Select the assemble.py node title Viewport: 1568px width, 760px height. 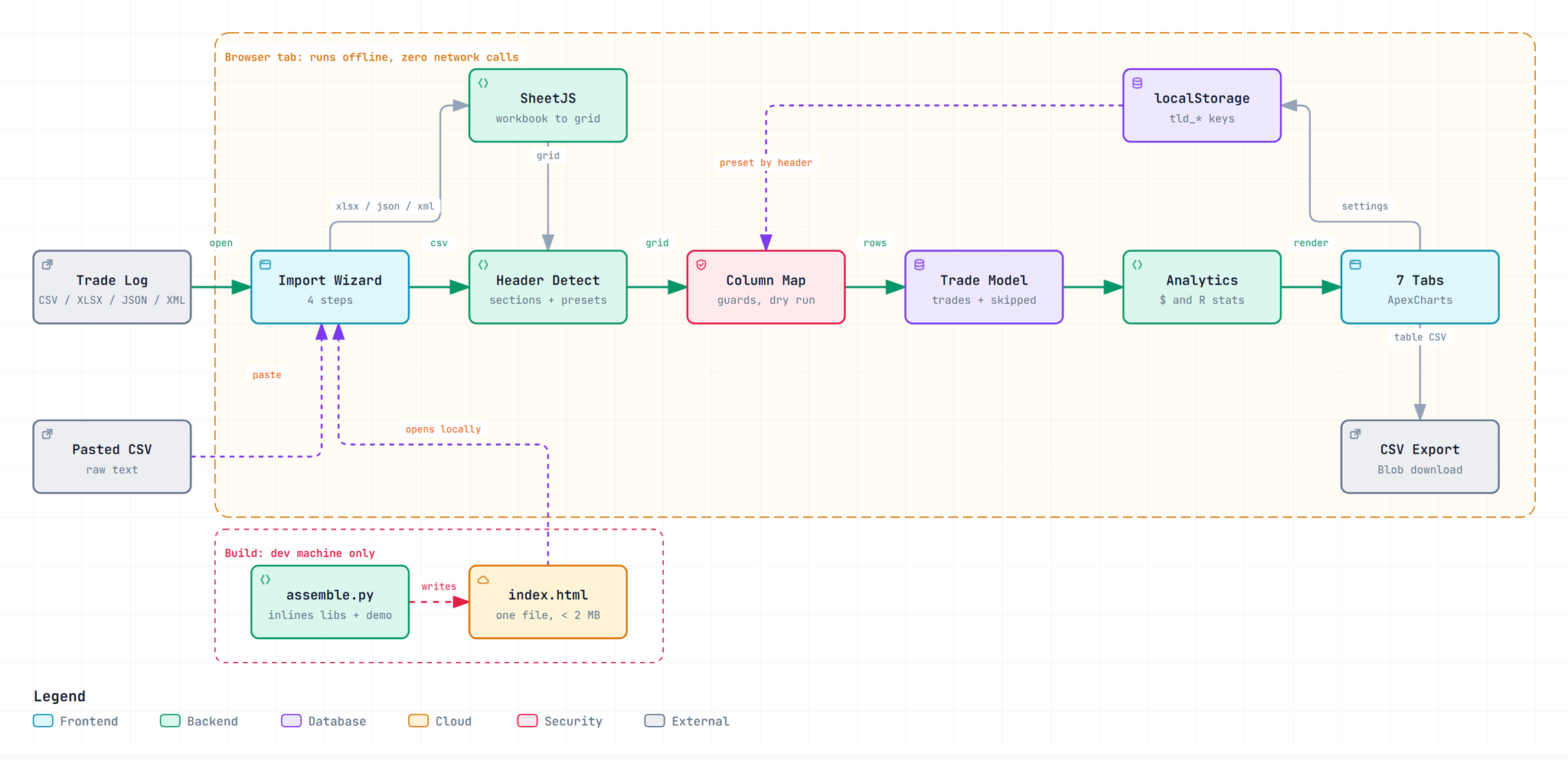click(x=330, y=595)
